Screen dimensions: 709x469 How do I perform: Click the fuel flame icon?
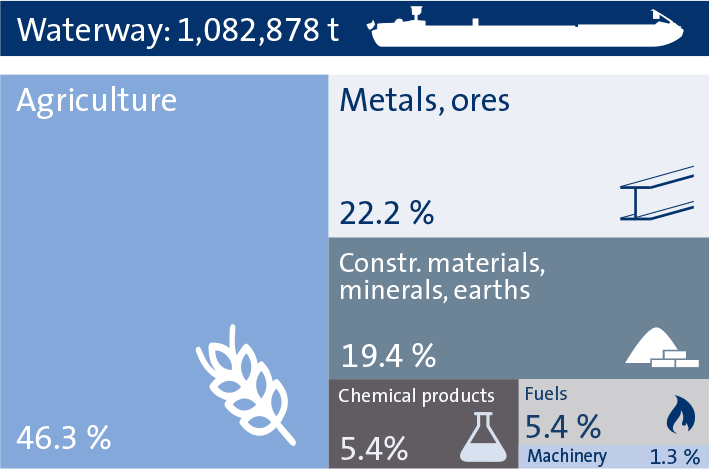681,414
